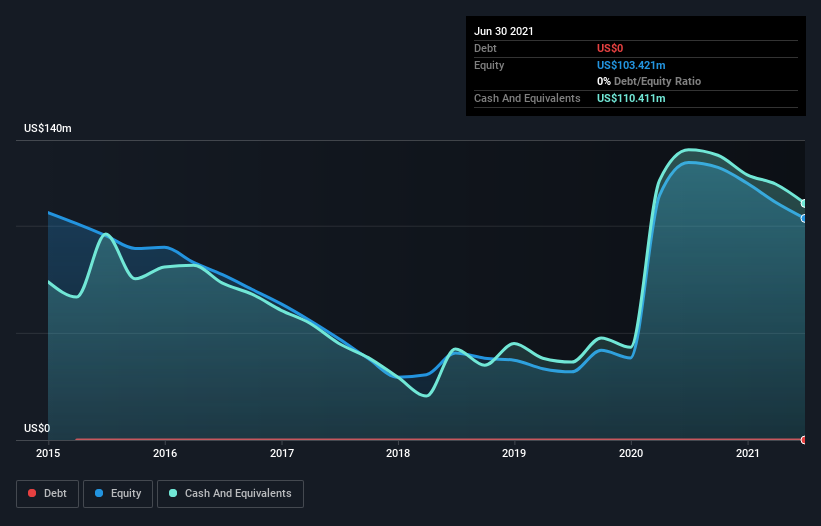Image resolution: width=821 pixels, height=526 pixels.
Task: Click the 2016 x-axis label
Action: (165, 453)
